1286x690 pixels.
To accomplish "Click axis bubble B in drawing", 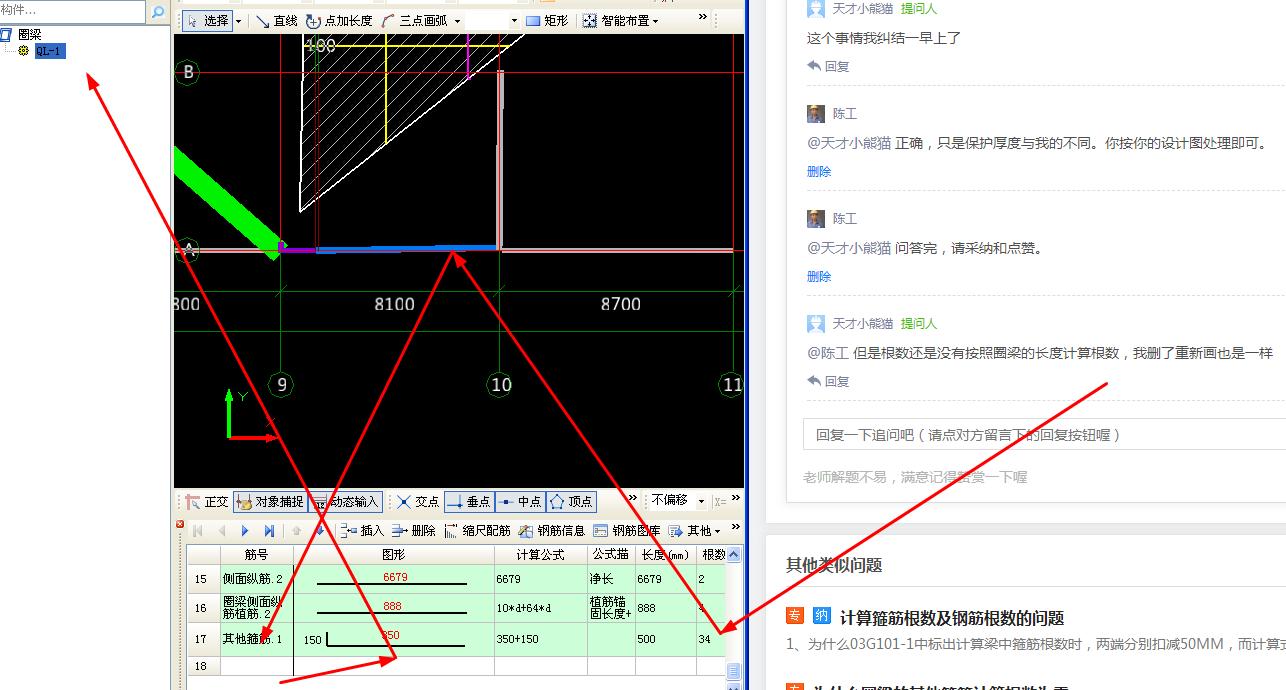I will pos(187,72).
